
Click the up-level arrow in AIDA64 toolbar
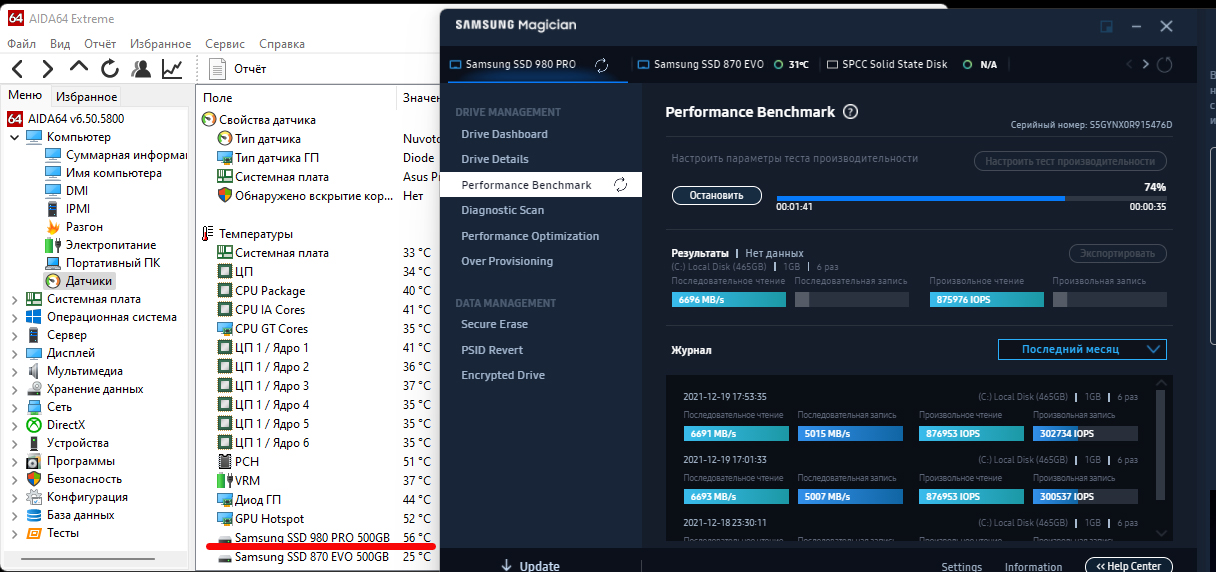point(79,69)
